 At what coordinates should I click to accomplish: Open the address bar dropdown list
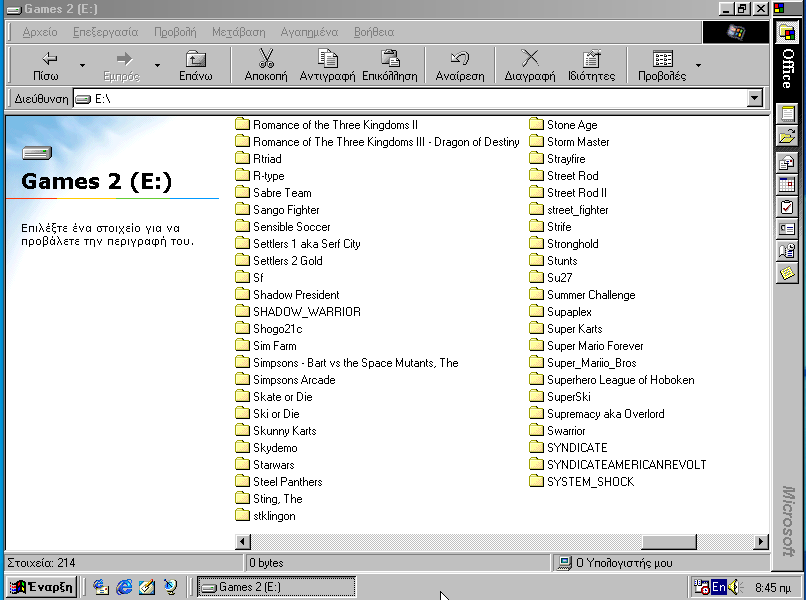(x=755, y=99)
